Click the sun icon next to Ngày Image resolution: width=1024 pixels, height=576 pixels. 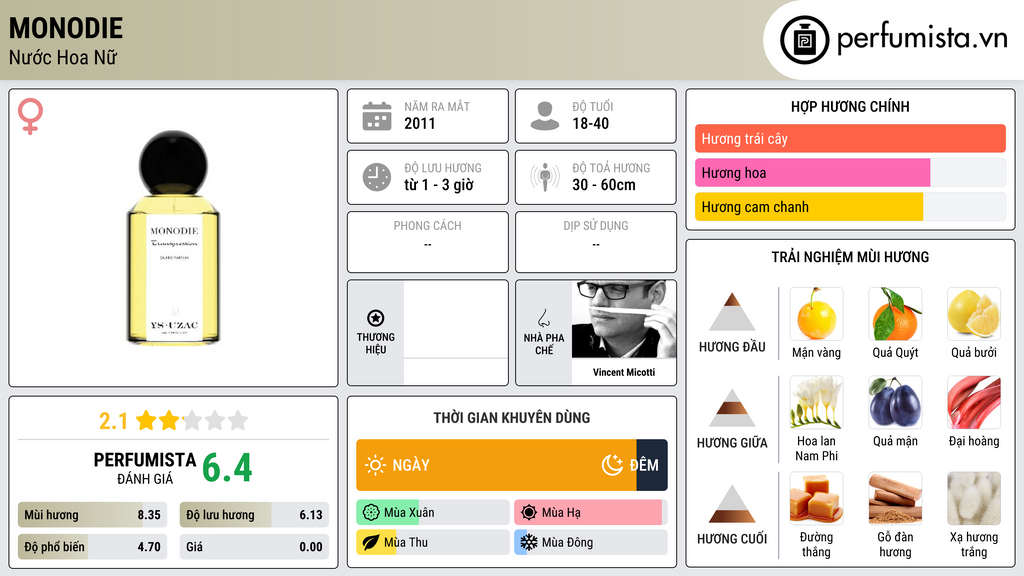[x=375, y=465]
